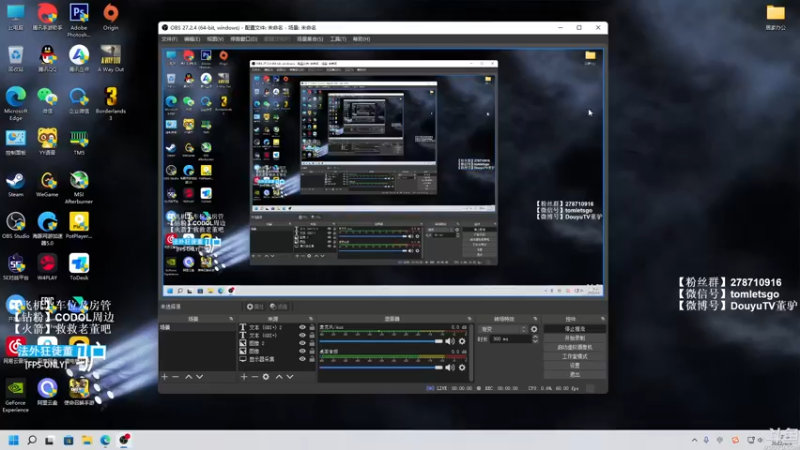Move the source down with the Sources panel down arrow
Screen dimensions: 800x450
(x=290, y=377)
